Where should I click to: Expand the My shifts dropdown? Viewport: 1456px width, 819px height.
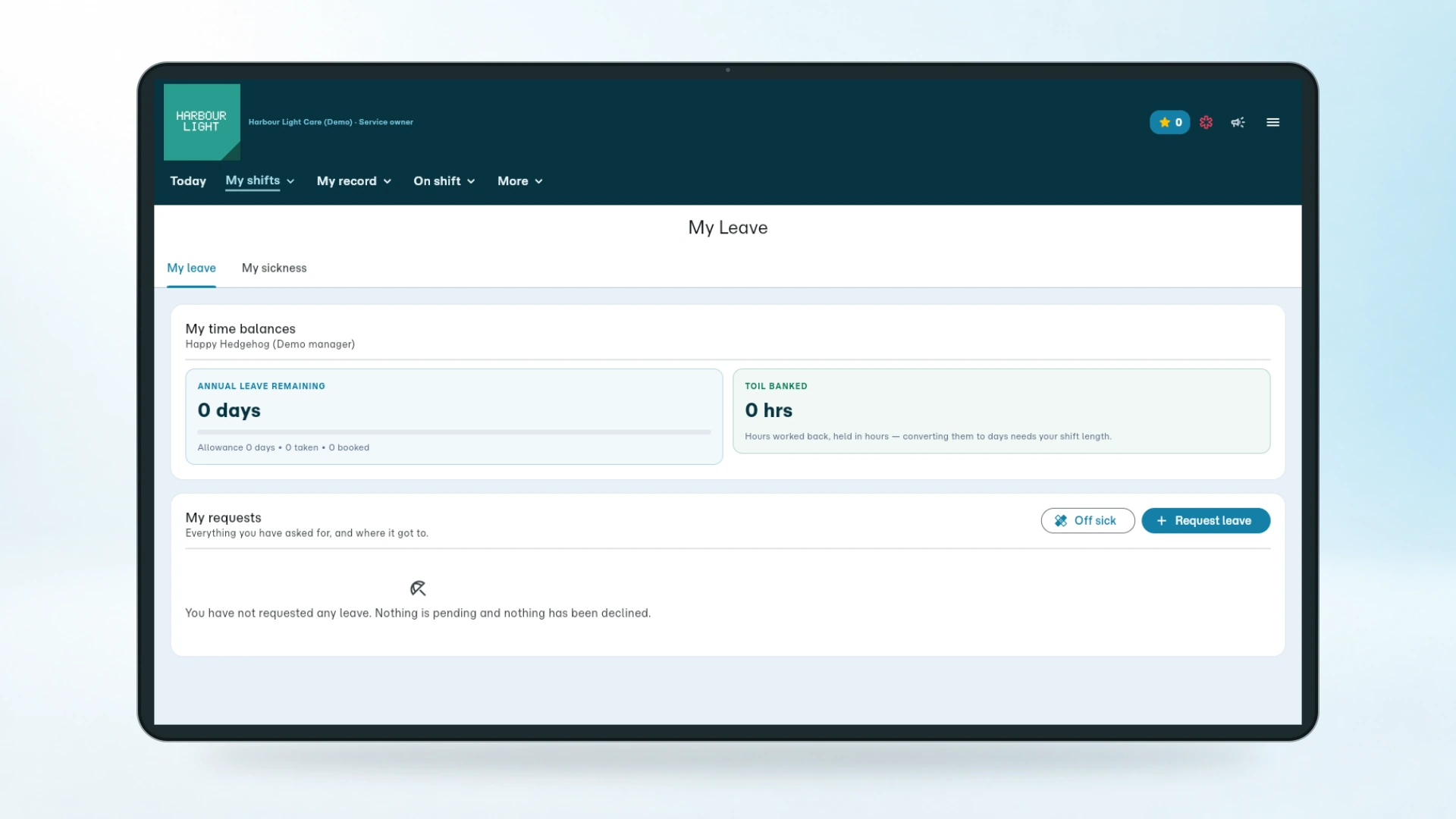click(x=260, y=181)
